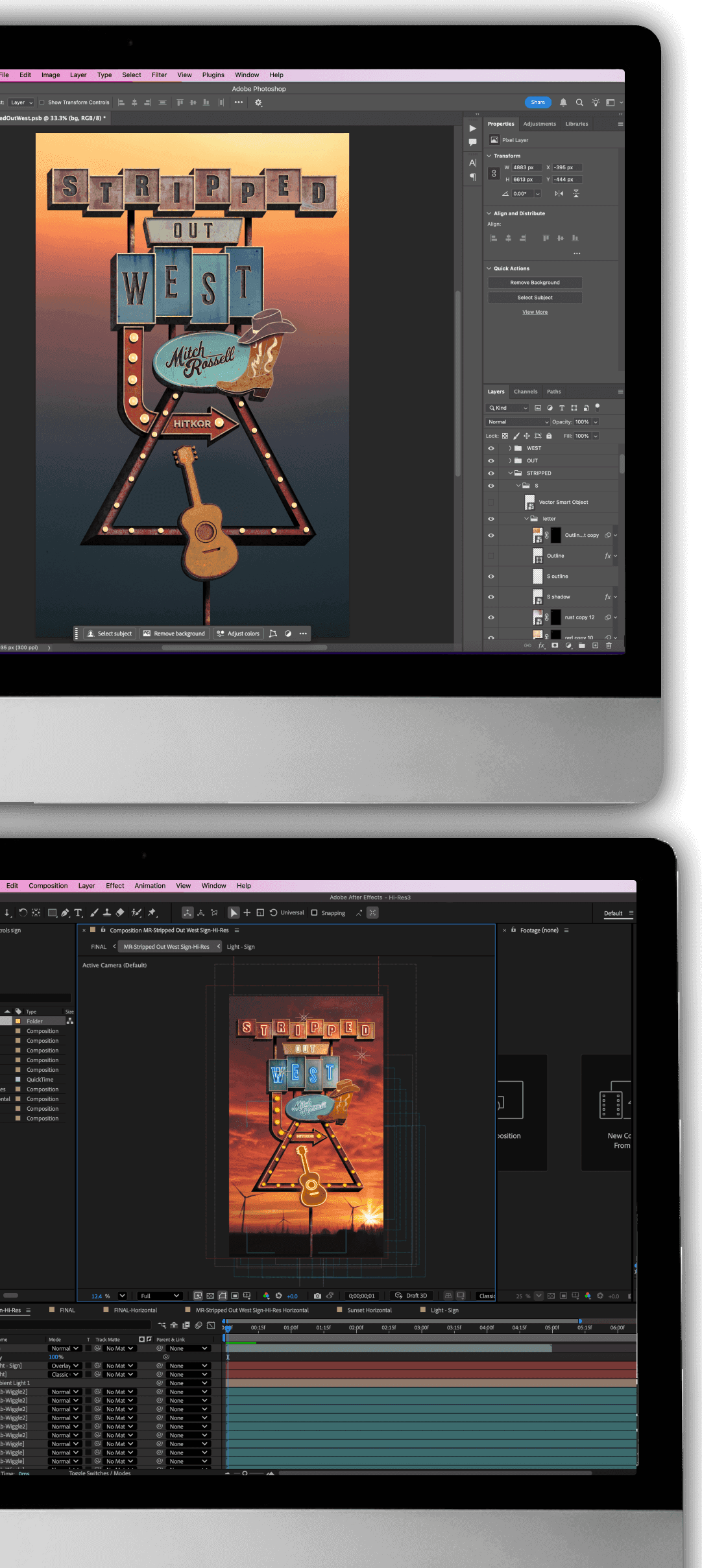Click create new layer icon
This screenshot has height=1568, width=702.
point(595,646)
